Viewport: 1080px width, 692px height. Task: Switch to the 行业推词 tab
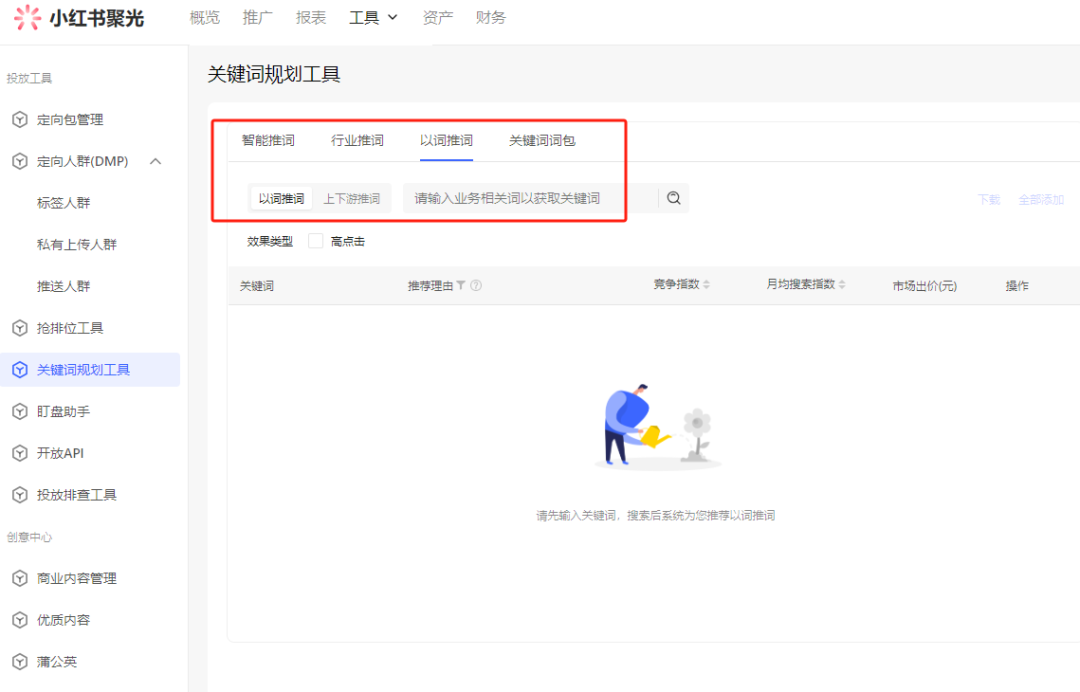coord(357,140)
